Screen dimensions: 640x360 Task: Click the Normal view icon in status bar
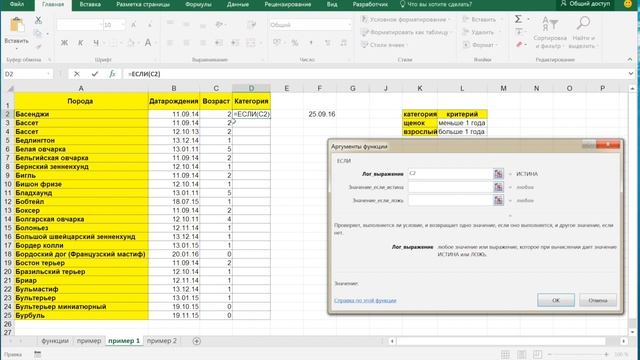(505, 355)
